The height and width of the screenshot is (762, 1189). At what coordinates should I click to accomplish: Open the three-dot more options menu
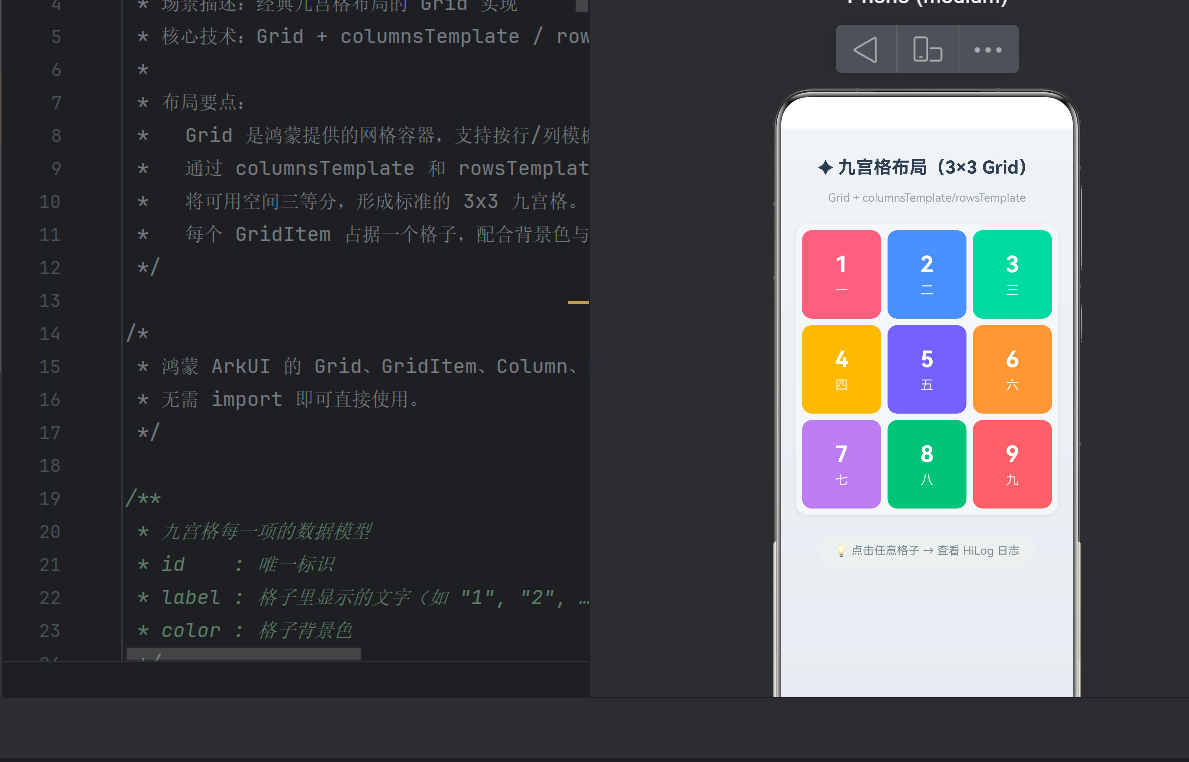988,50
